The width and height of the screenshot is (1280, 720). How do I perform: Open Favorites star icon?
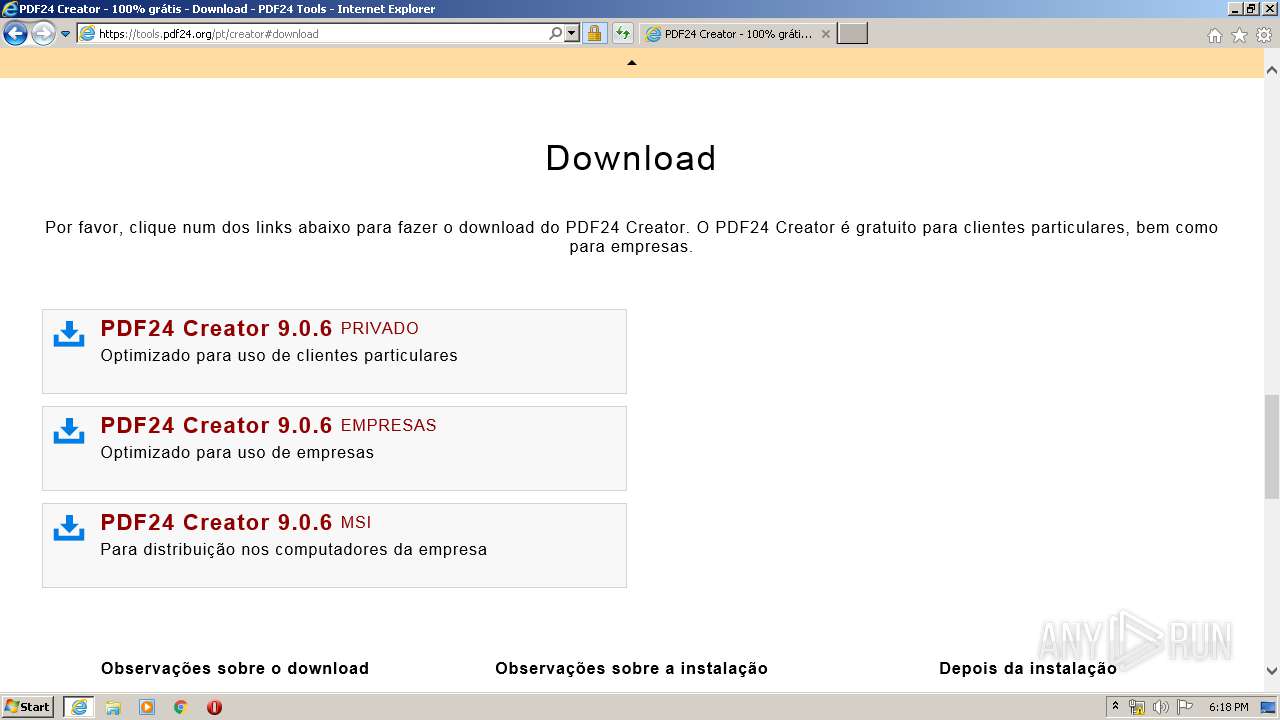pos(1239,35)
